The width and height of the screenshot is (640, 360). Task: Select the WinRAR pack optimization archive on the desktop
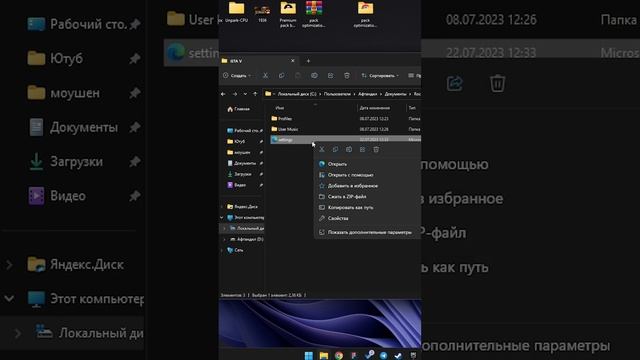tap(313, 14)
